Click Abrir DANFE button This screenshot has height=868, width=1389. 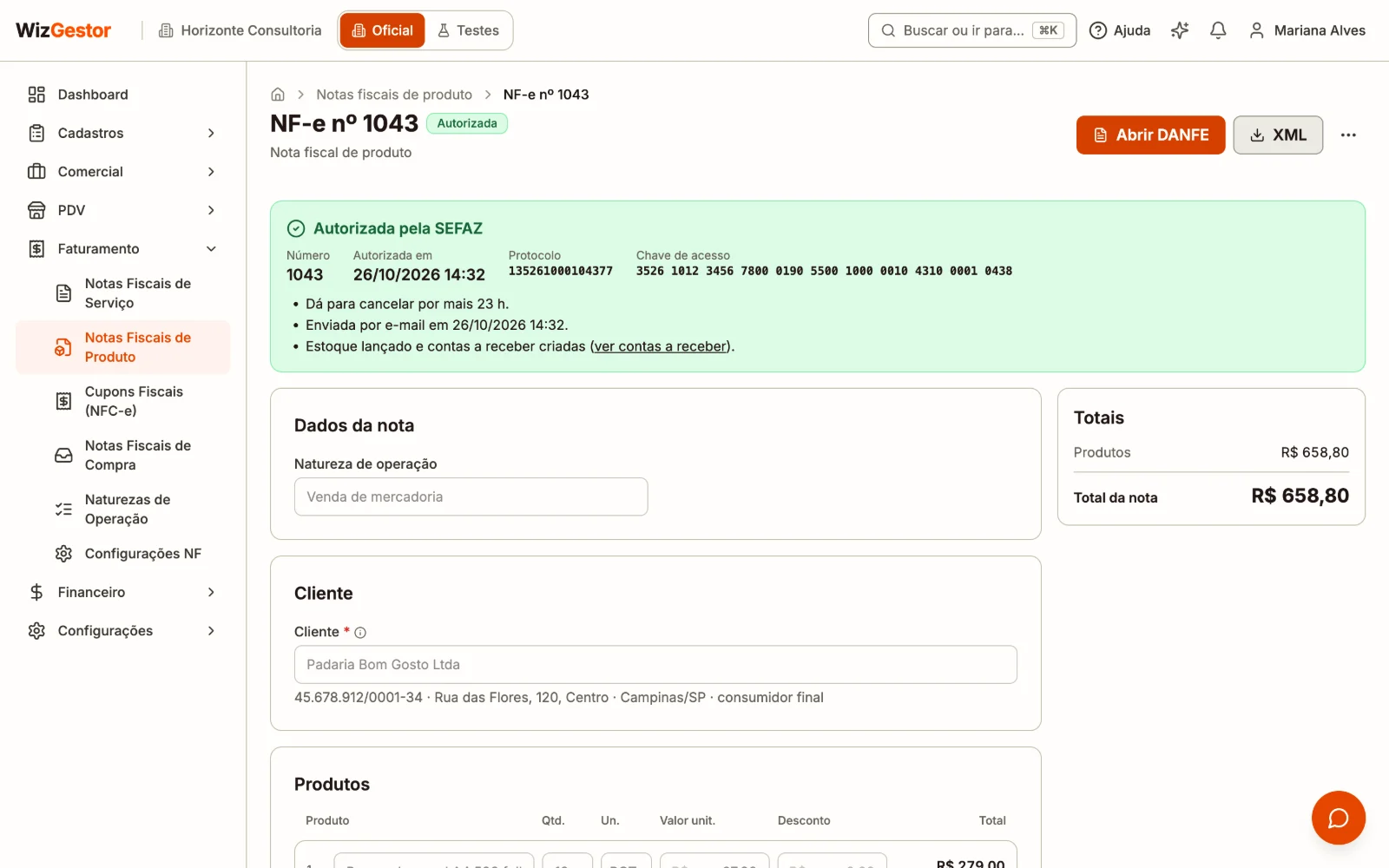click(1150, 135)
